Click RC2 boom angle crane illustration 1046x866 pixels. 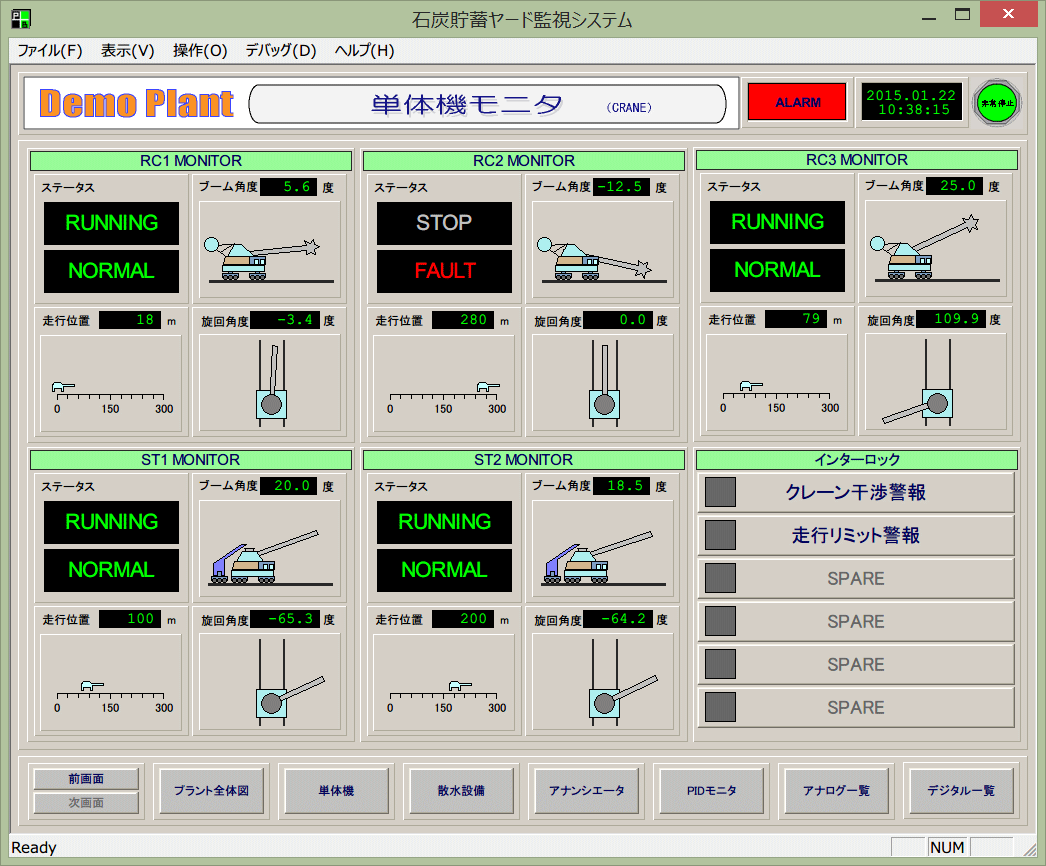tap(603, 250)
